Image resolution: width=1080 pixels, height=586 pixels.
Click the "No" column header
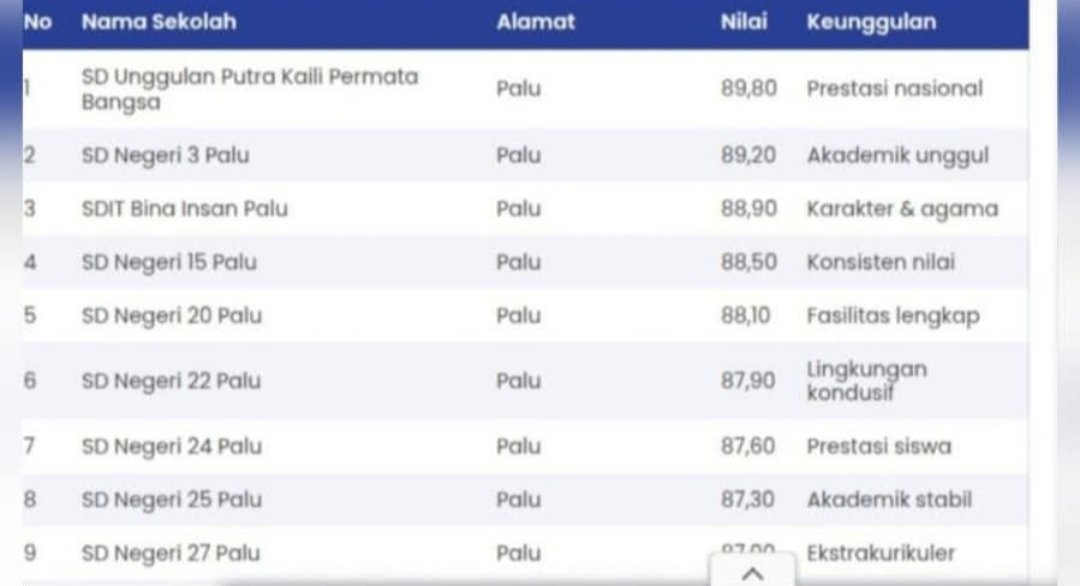click(x=37, y=22)
